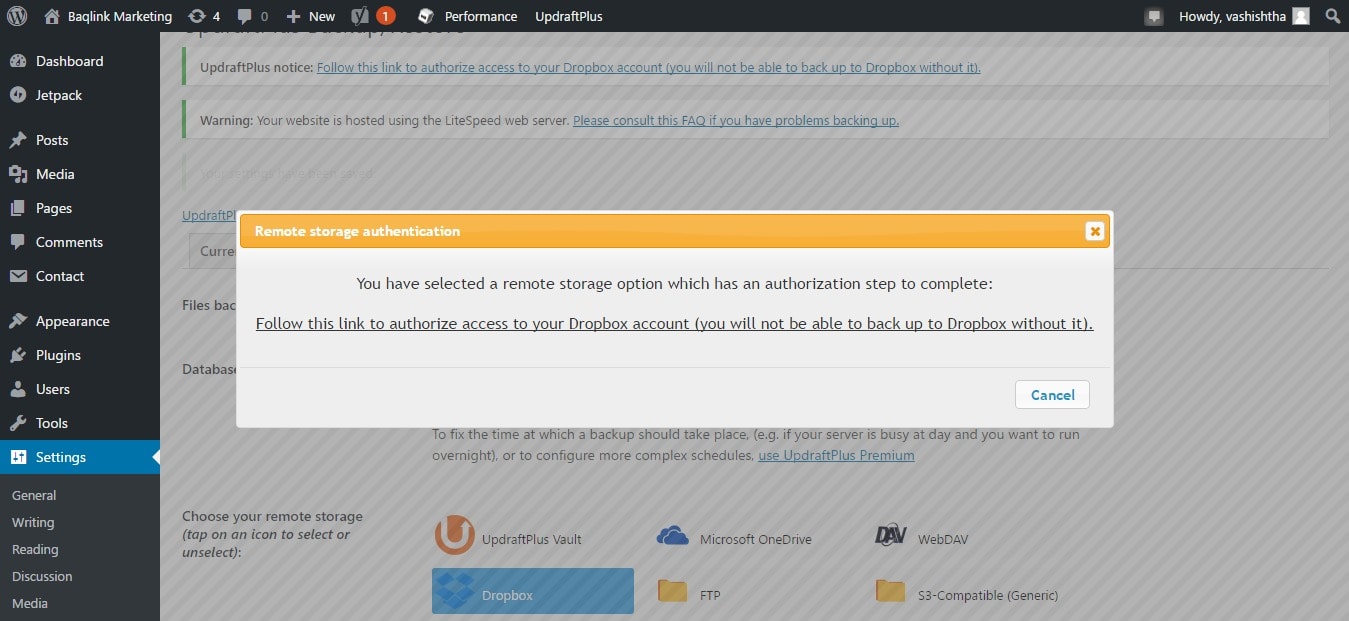This screenshot has width=1349, height=621.
Task: Click Cancel in the authentication dialog
Action: pos(1052,394)
